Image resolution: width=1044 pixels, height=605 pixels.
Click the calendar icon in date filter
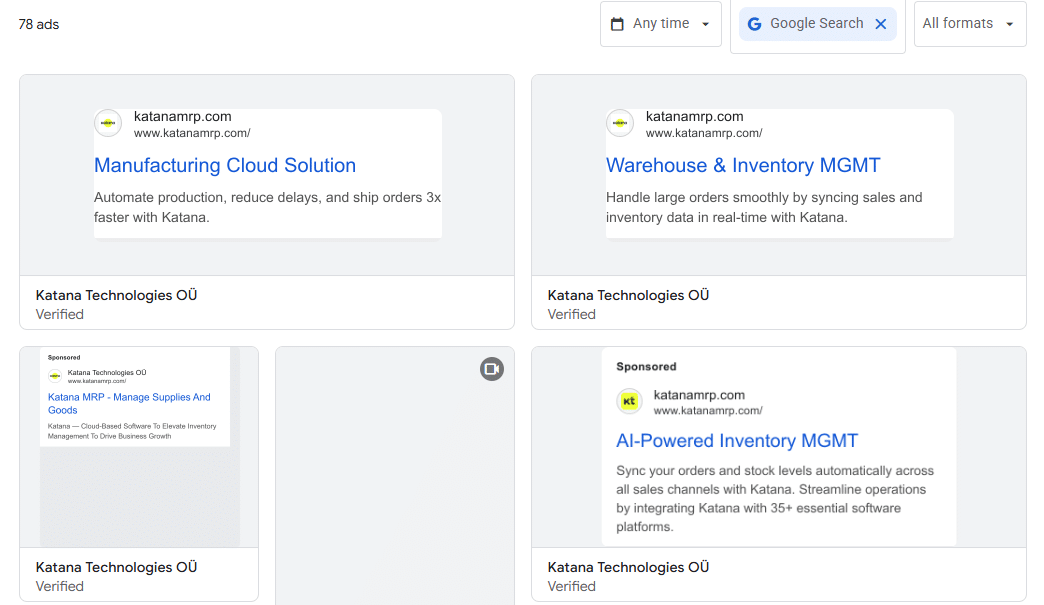coord(617,24)
